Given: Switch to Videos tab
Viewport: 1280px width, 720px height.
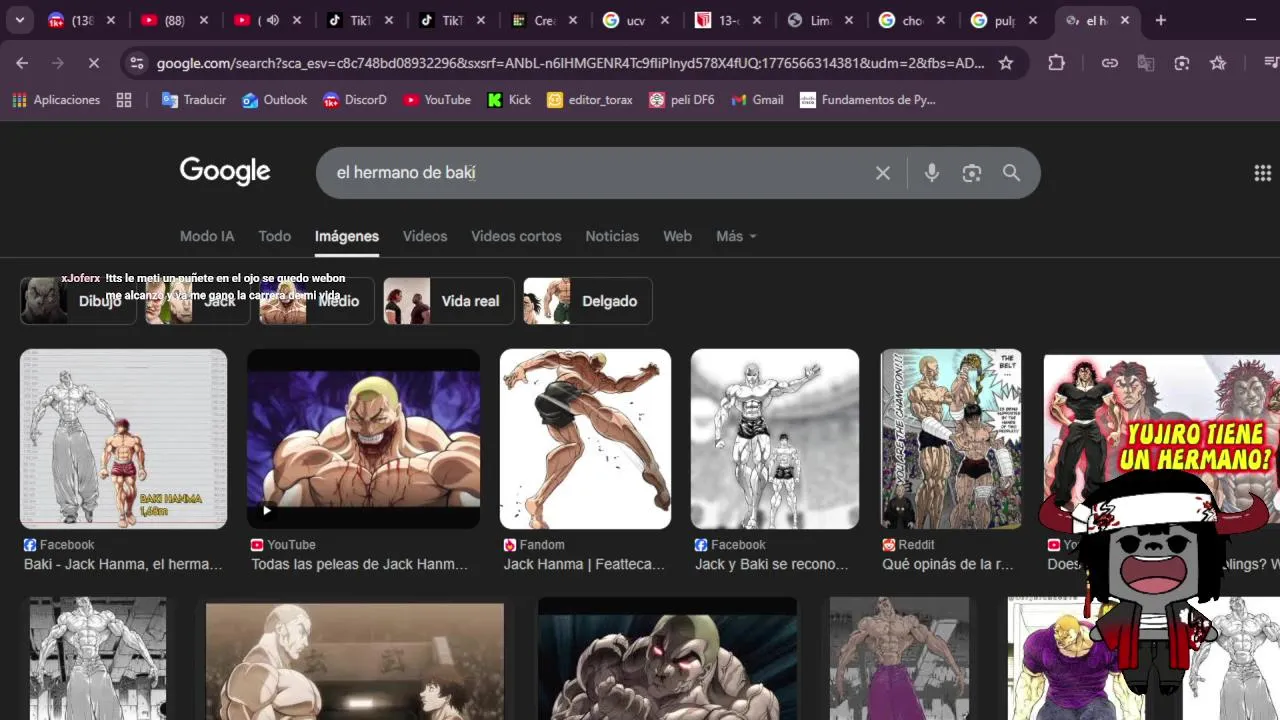Looking at the screenshot, I should click(425, 236).
